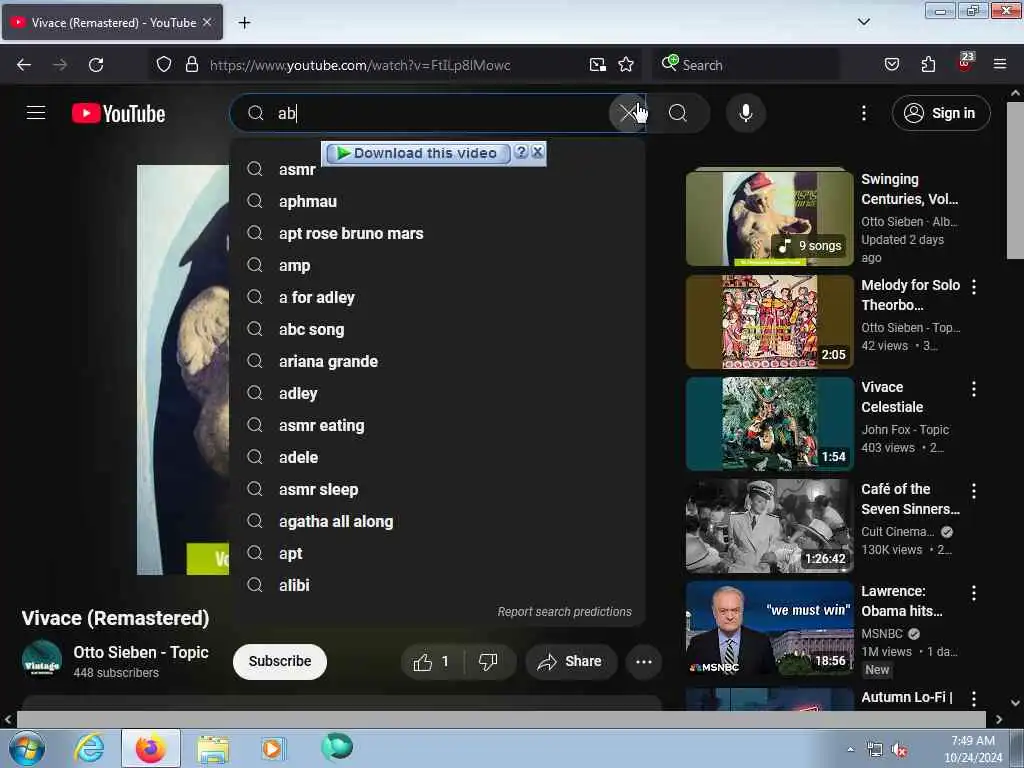Choose suggestion "alibi"
This screenshot has height=768, width=1024.
(438, 585)
